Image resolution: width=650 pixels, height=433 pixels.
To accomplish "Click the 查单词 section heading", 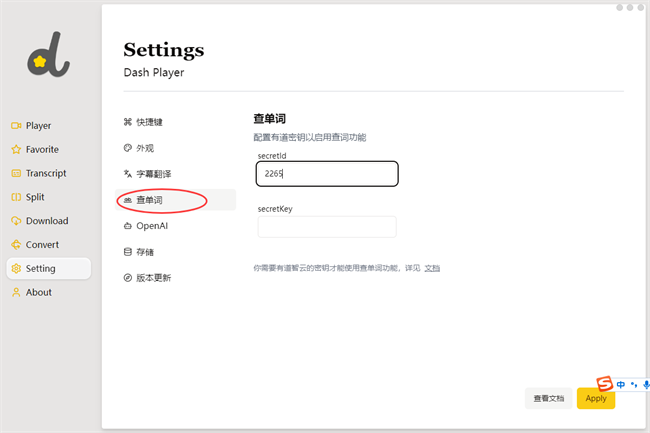I will [269, 119].
